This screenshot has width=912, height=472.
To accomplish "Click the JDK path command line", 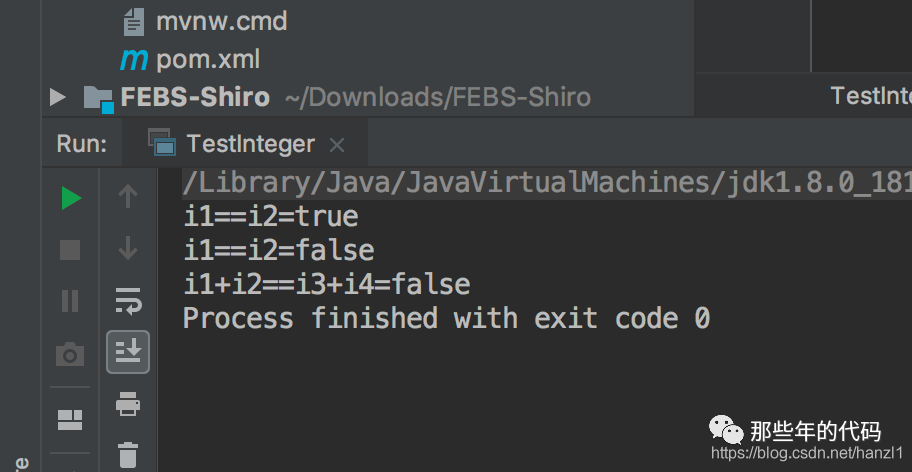I will tap(547, 184).
